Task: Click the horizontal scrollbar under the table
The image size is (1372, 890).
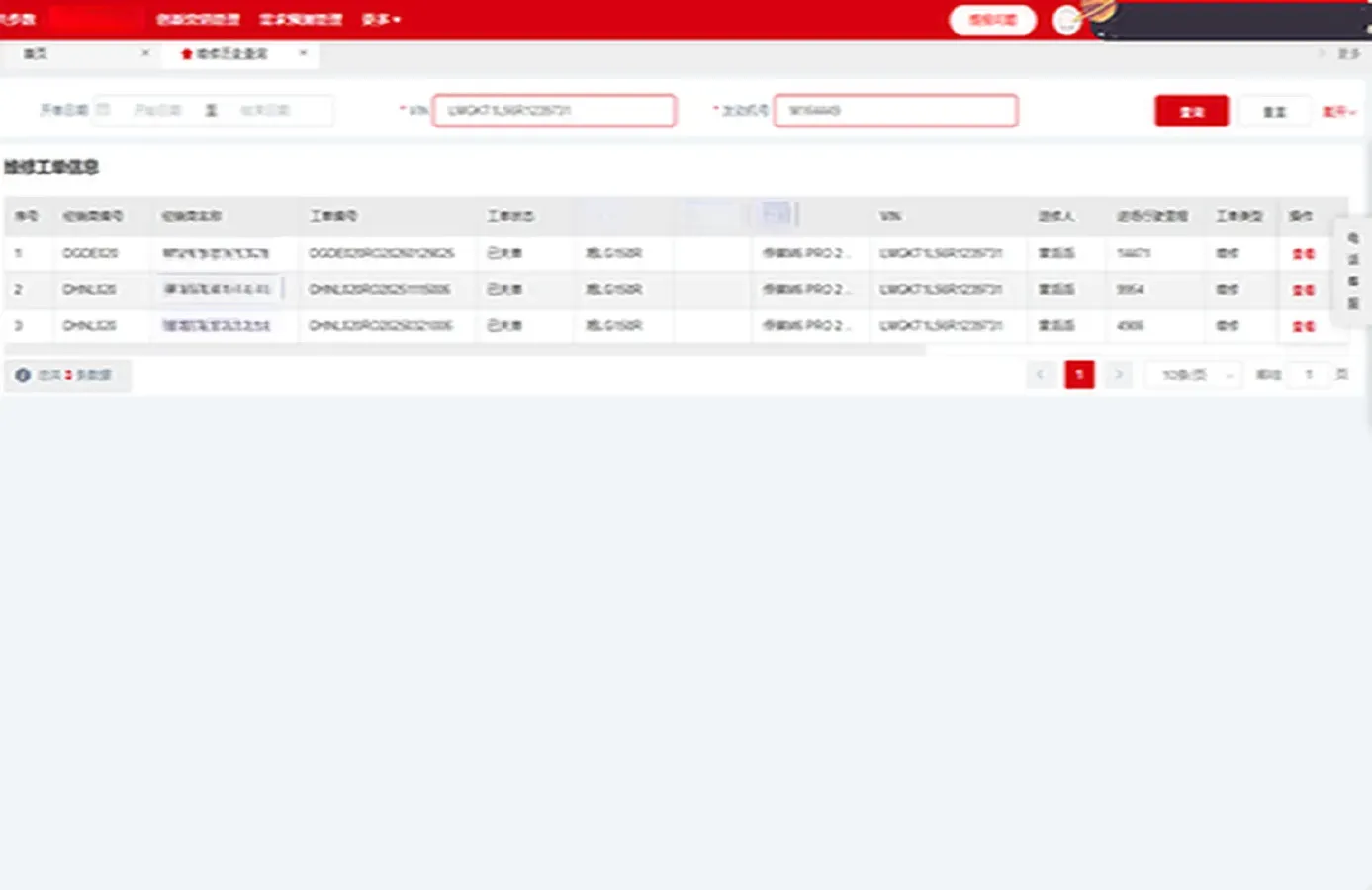Action: 465,350
